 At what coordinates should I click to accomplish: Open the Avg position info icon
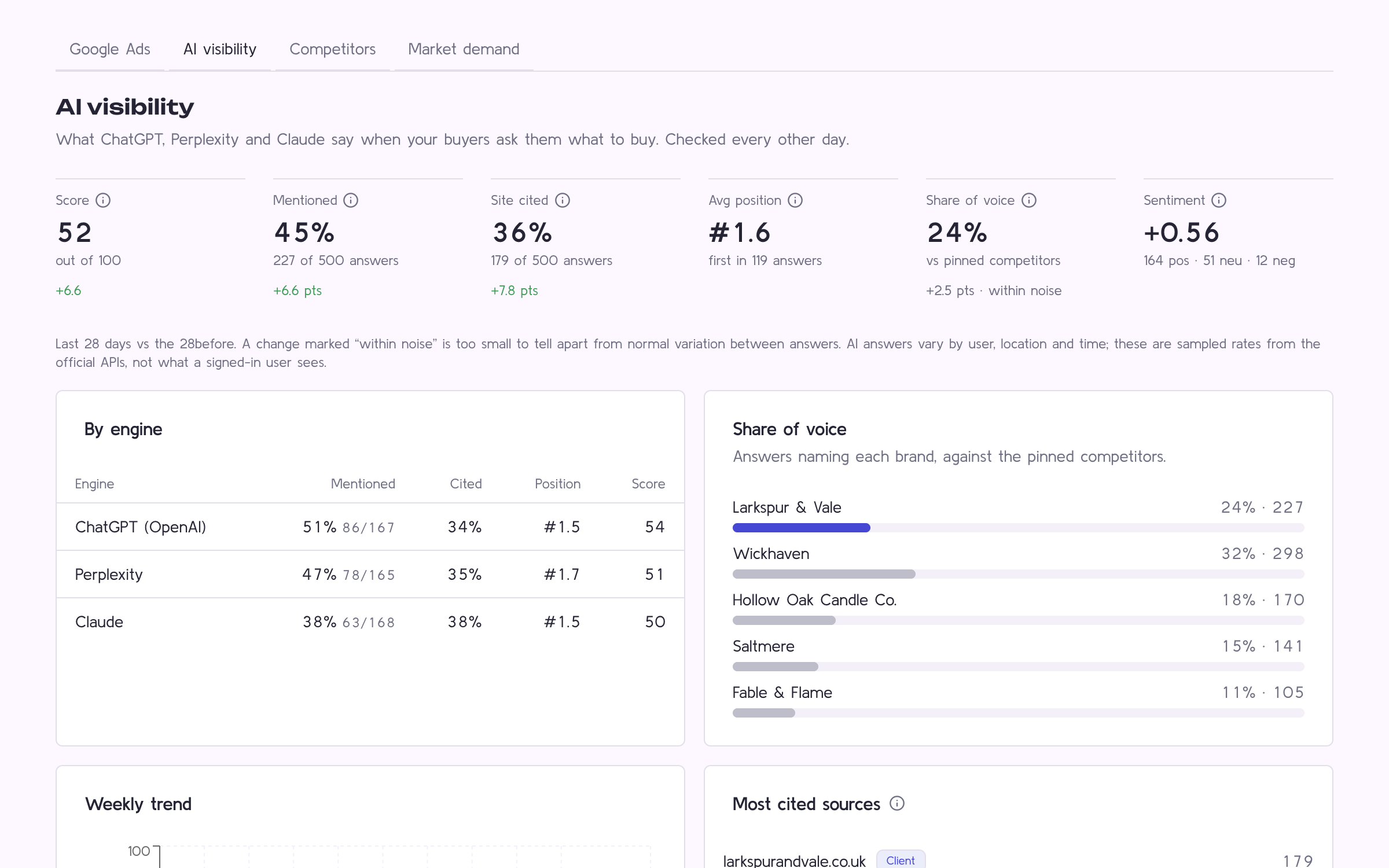[795, 200]
